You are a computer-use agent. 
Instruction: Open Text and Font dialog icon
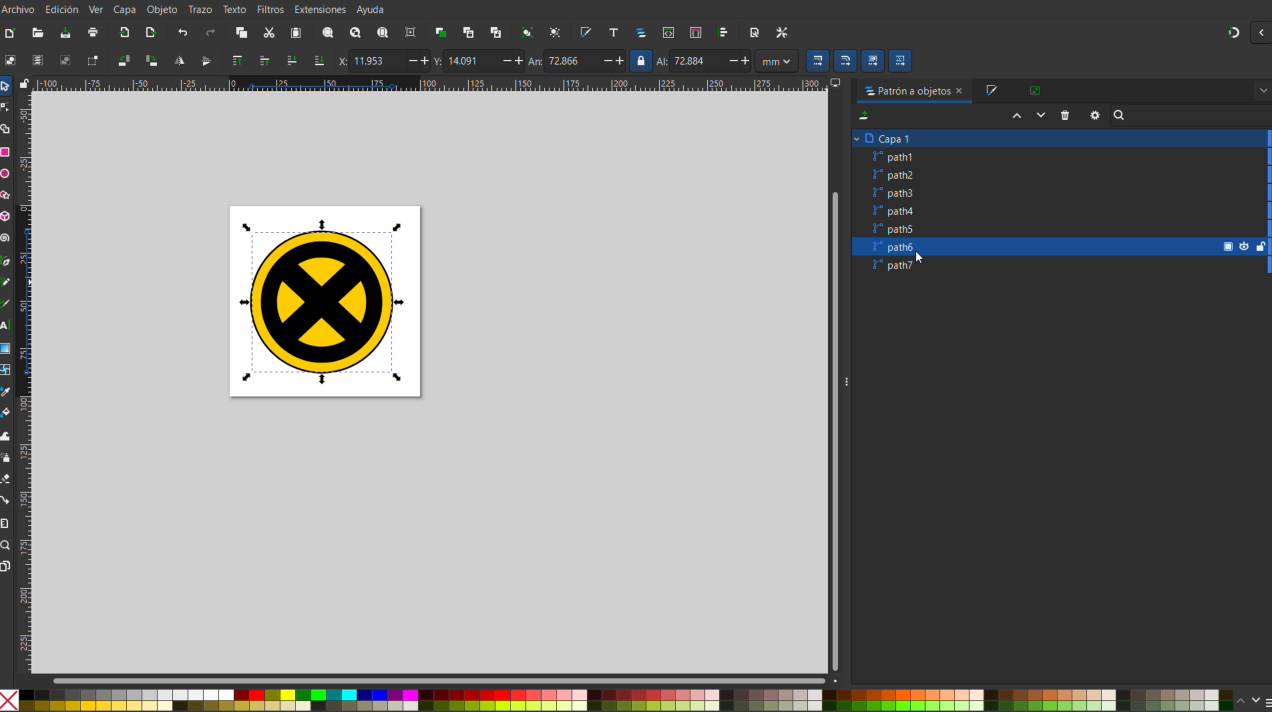[x=614, y=33]
